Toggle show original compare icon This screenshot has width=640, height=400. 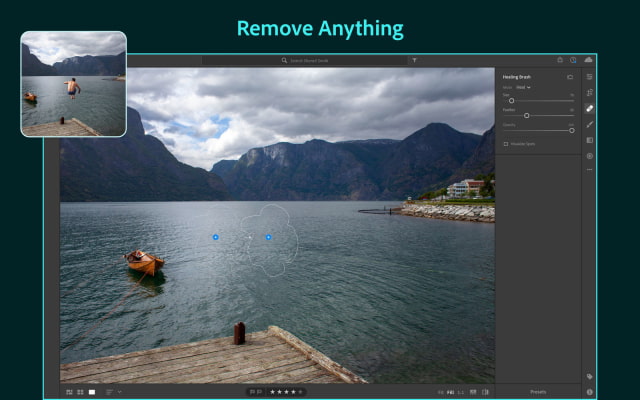485,392
